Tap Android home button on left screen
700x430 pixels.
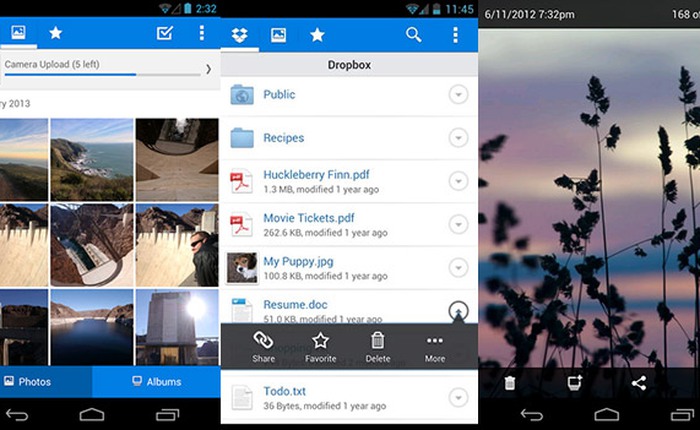pyautogui.click(x=92, y=415)
